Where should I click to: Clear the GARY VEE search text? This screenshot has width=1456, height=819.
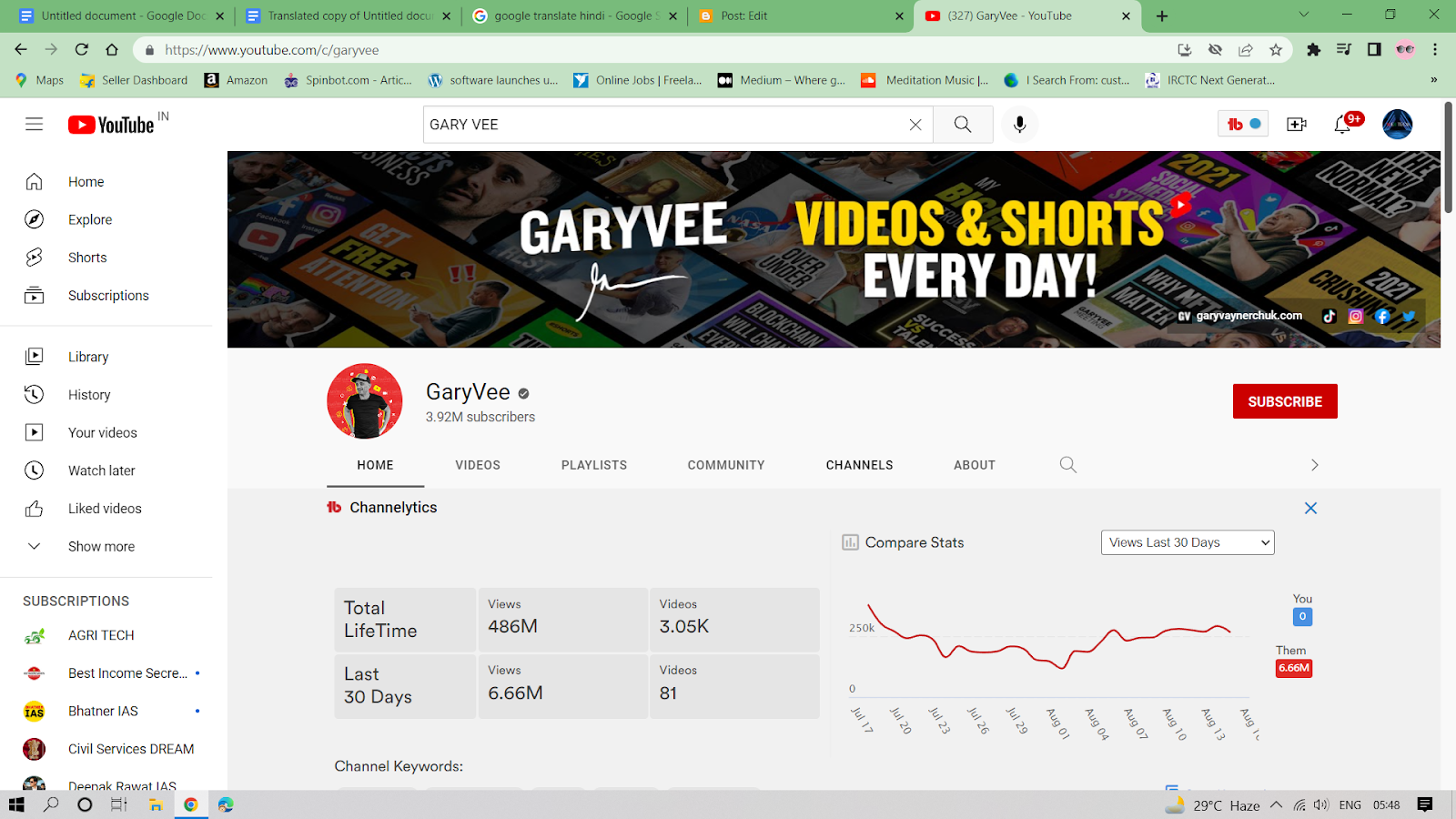click(x=915, y=125)
